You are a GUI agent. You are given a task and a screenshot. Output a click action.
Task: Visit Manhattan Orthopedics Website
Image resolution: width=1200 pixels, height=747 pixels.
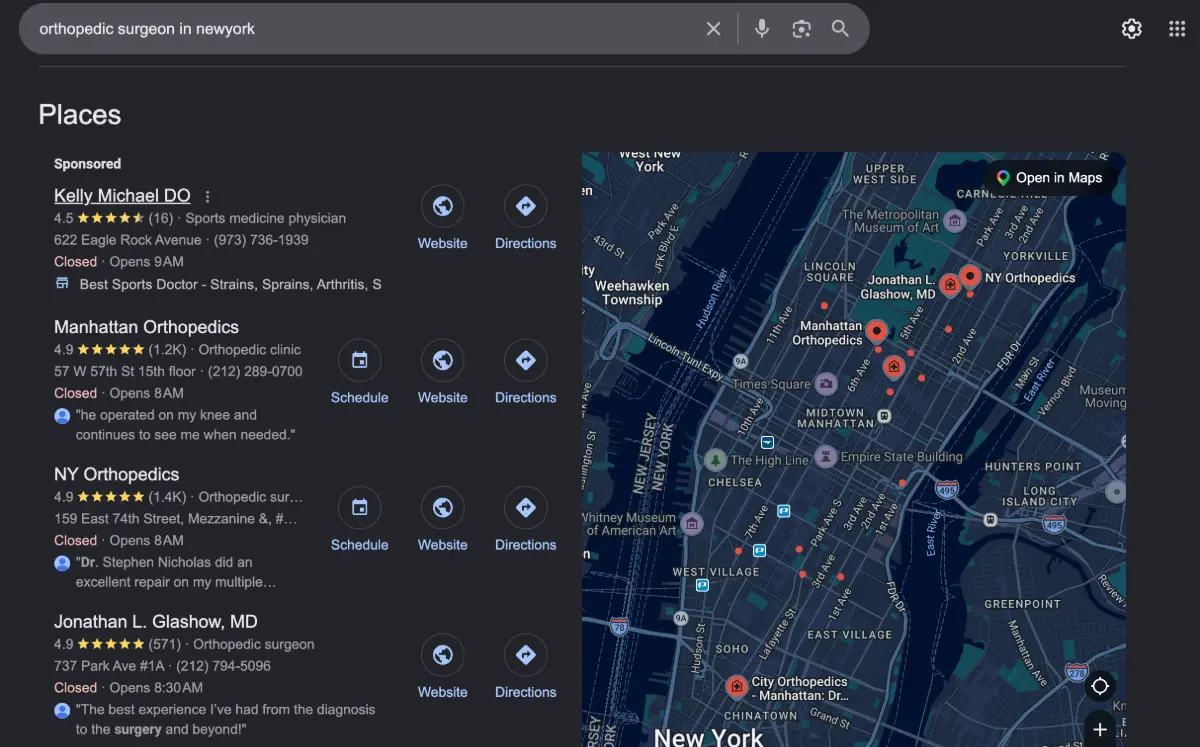pos(442,361)
